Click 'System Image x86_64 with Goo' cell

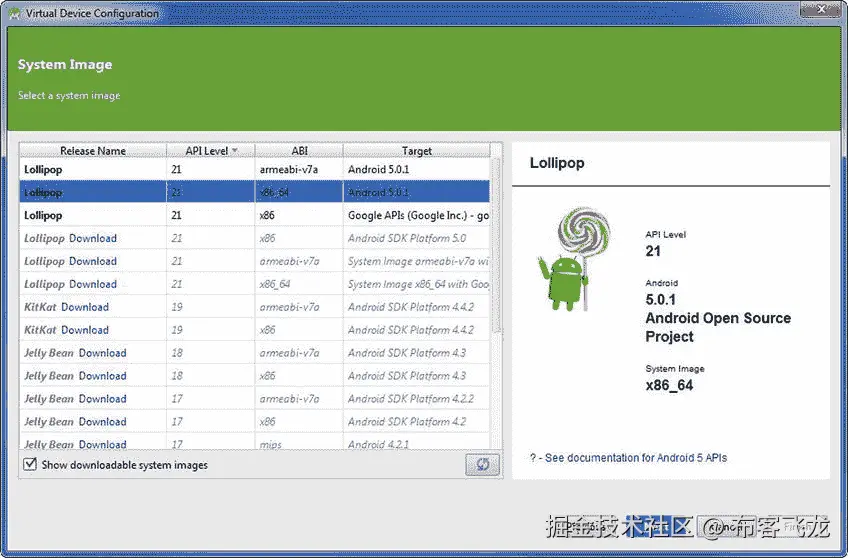pyautogui.click(x=418, y=284)
